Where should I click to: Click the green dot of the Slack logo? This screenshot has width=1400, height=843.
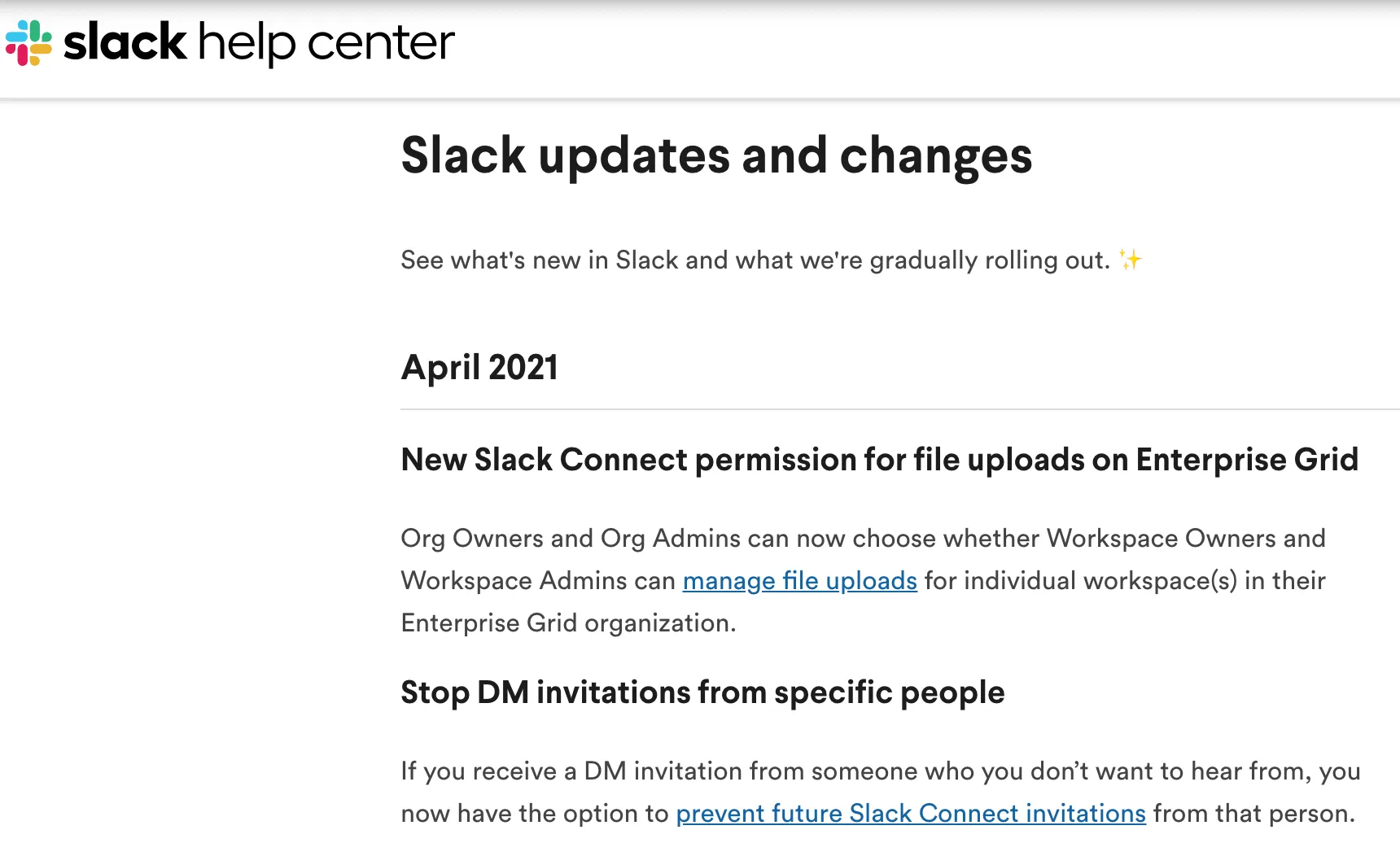[35, 31]
